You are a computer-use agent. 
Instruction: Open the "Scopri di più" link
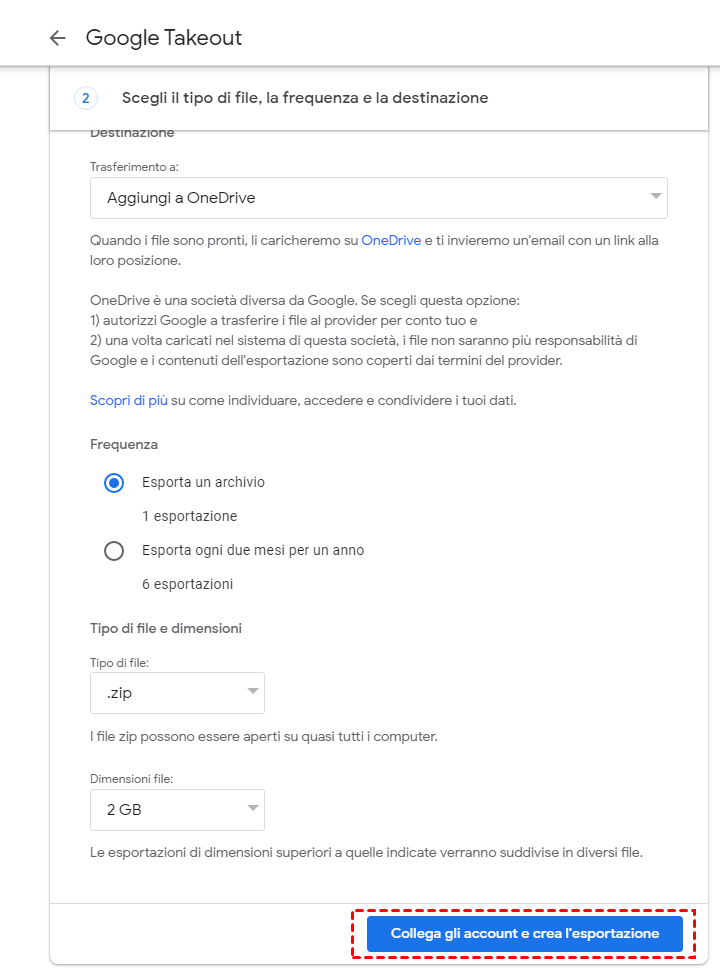128,400
